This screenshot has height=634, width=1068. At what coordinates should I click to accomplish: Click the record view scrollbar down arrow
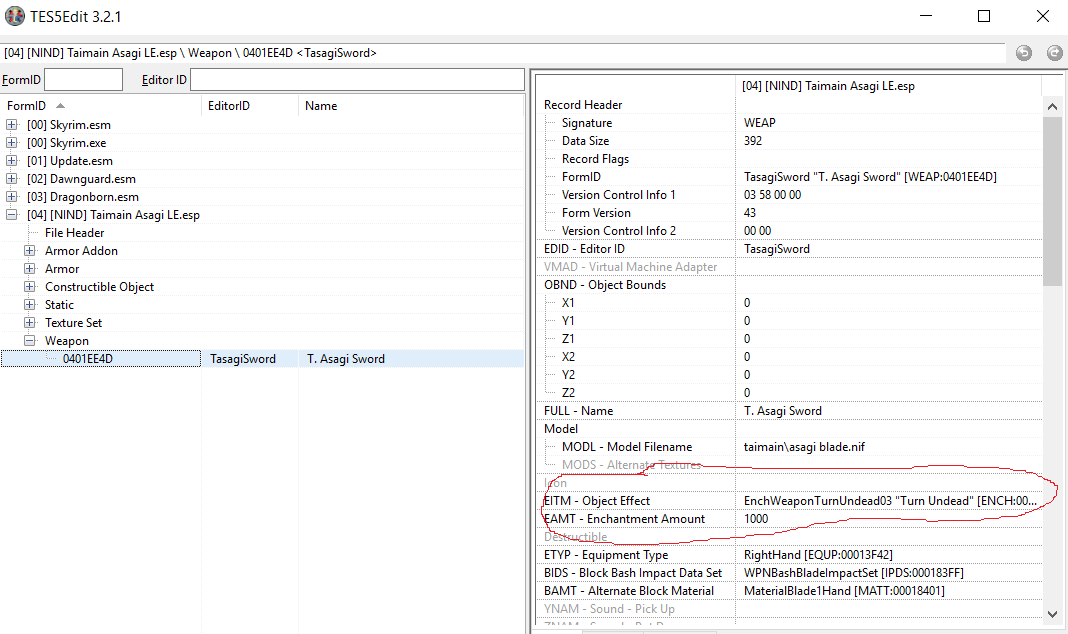tap(1052, 614)
